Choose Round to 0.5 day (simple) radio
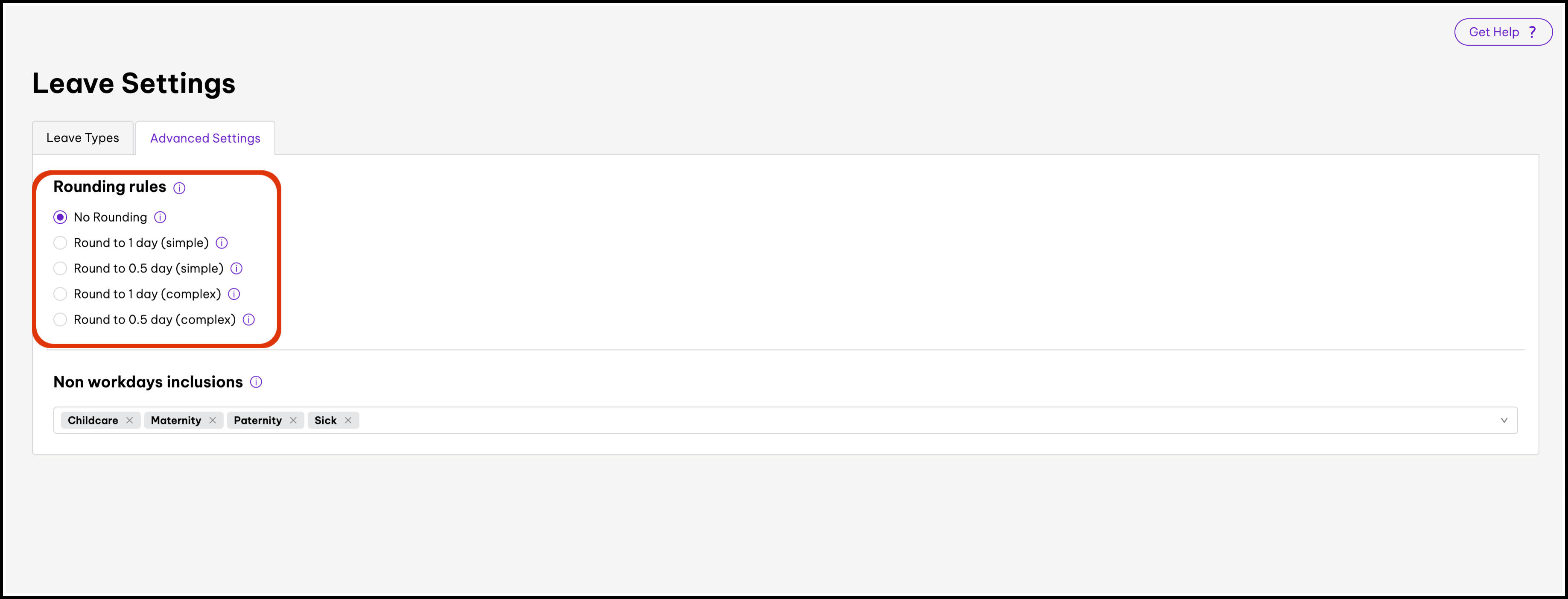1568x599 pixels. (60, 269)
